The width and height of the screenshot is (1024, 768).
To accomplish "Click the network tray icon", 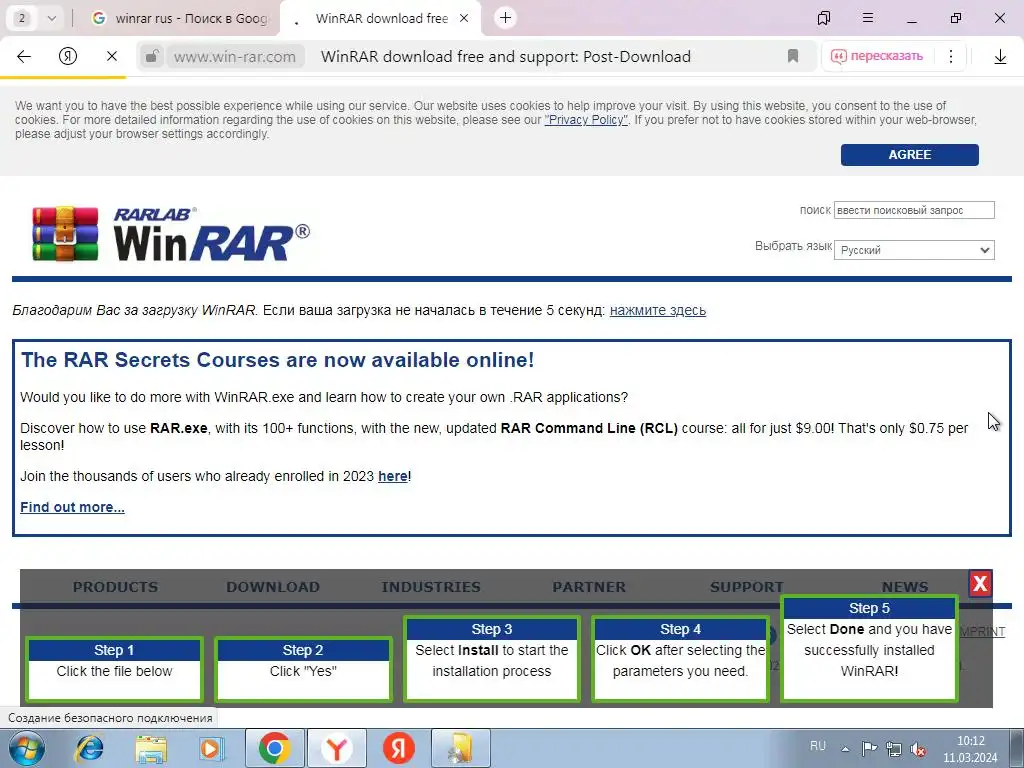I will pyautogui.click(x=893, y=749).
